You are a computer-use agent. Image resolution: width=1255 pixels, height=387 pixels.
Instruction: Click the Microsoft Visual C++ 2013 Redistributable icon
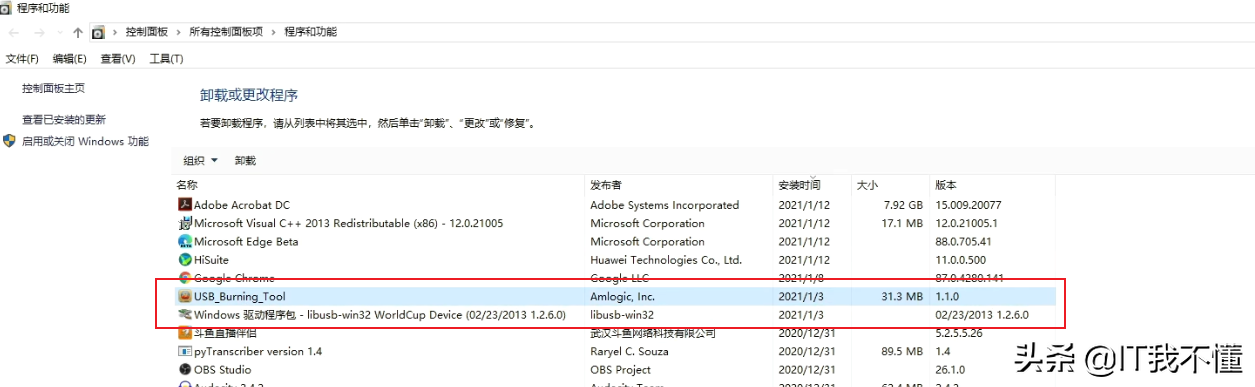click(x=184, y=223)
